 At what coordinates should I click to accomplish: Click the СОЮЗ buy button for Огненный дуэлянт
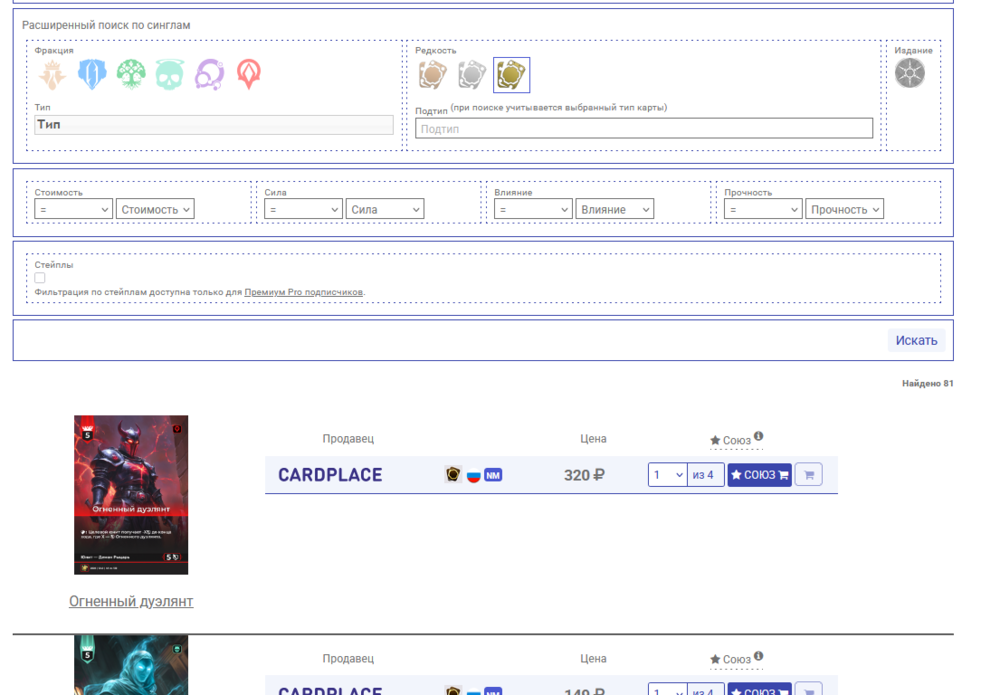point(759,475)
